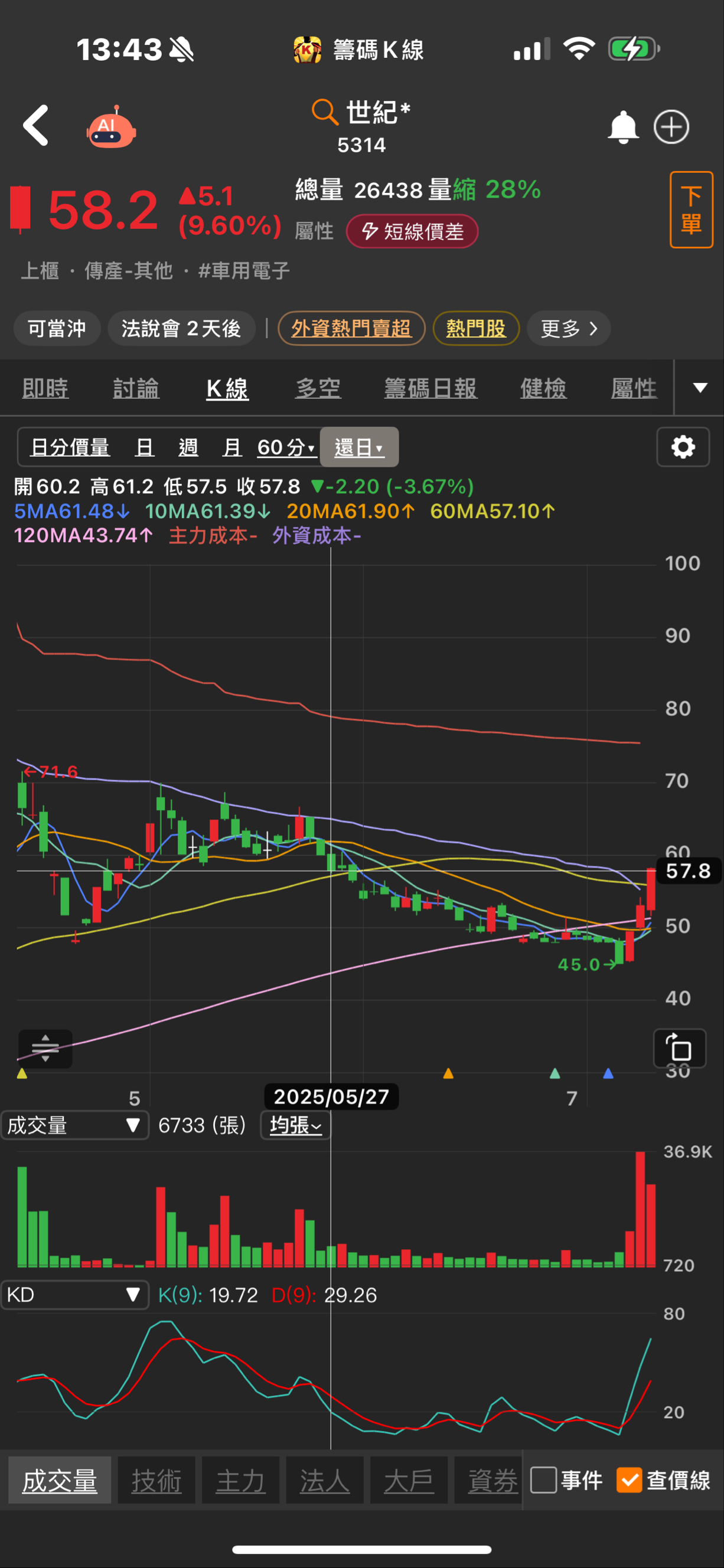Tap 60MA57.10 label
The width and height of the screenshot is (724, 1568).
click(493, 510)
